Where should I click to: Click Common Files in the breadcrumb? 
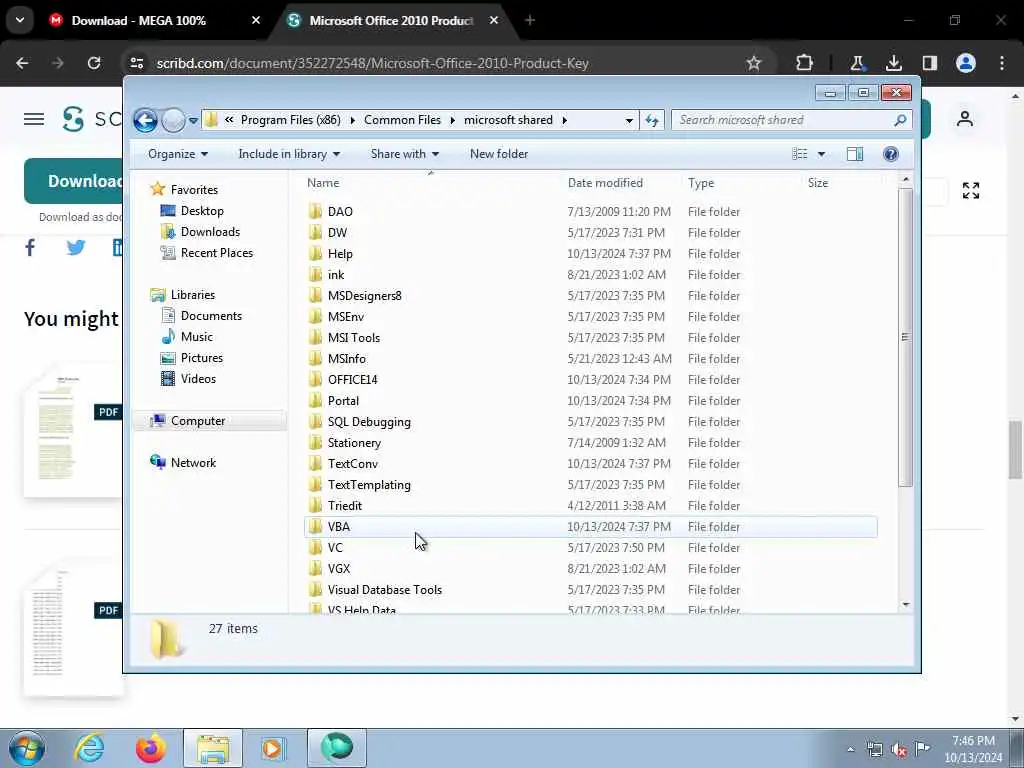[x=402, y=120]
